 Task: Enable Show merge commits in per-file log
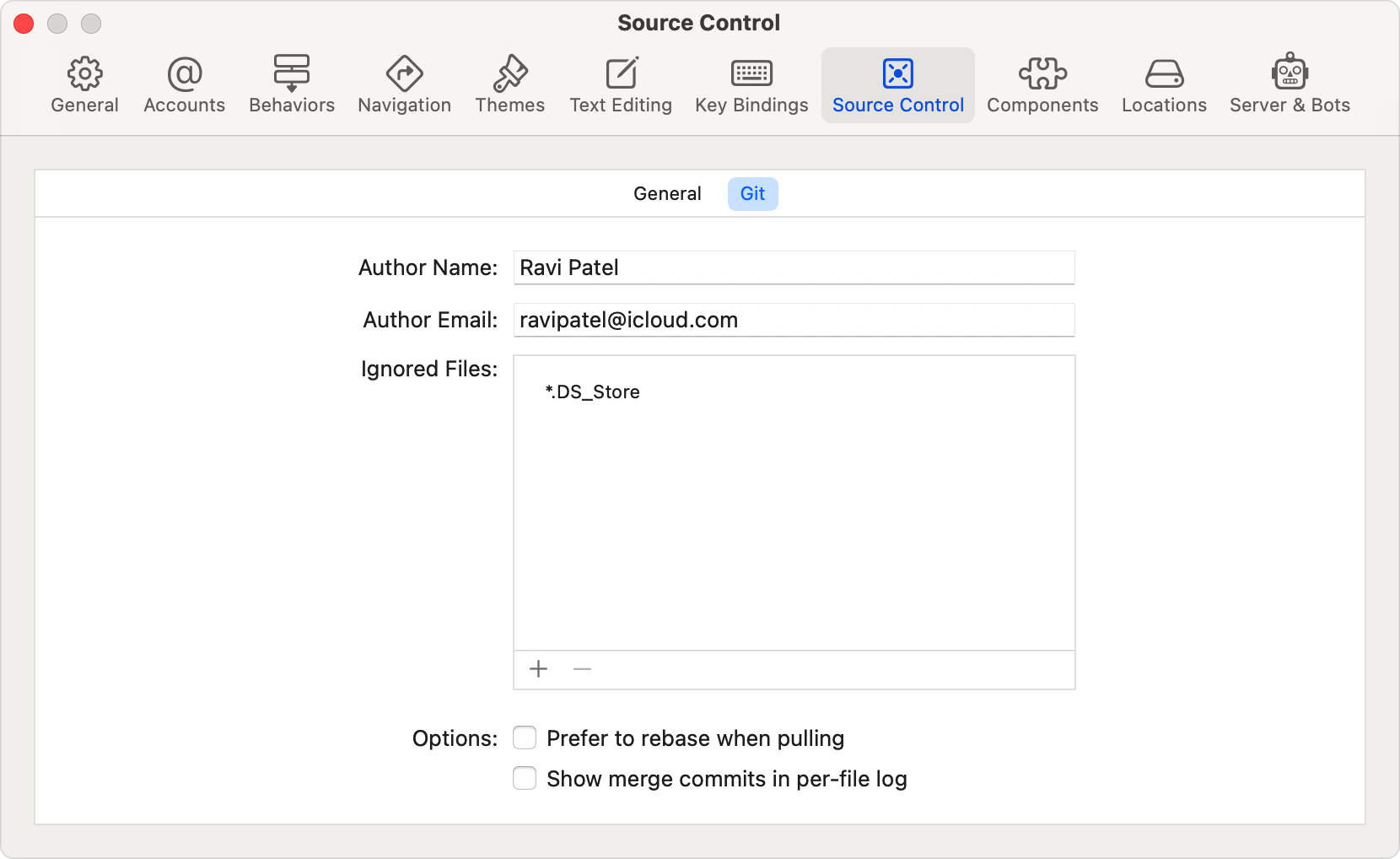(x=525, y=778)
